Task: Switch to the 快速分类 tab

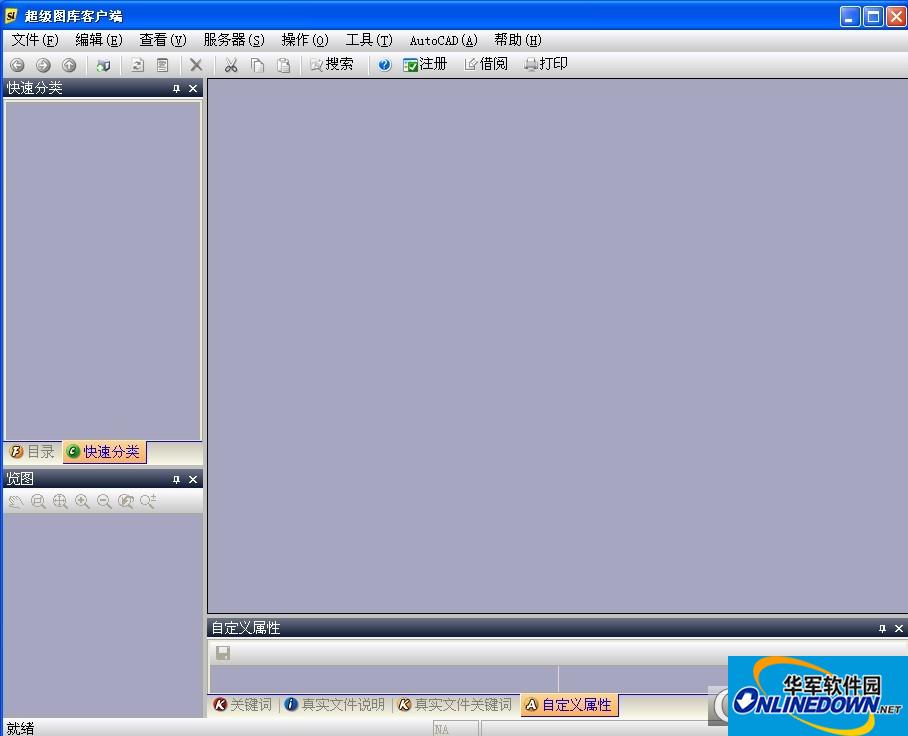Action: pos(104,452)
